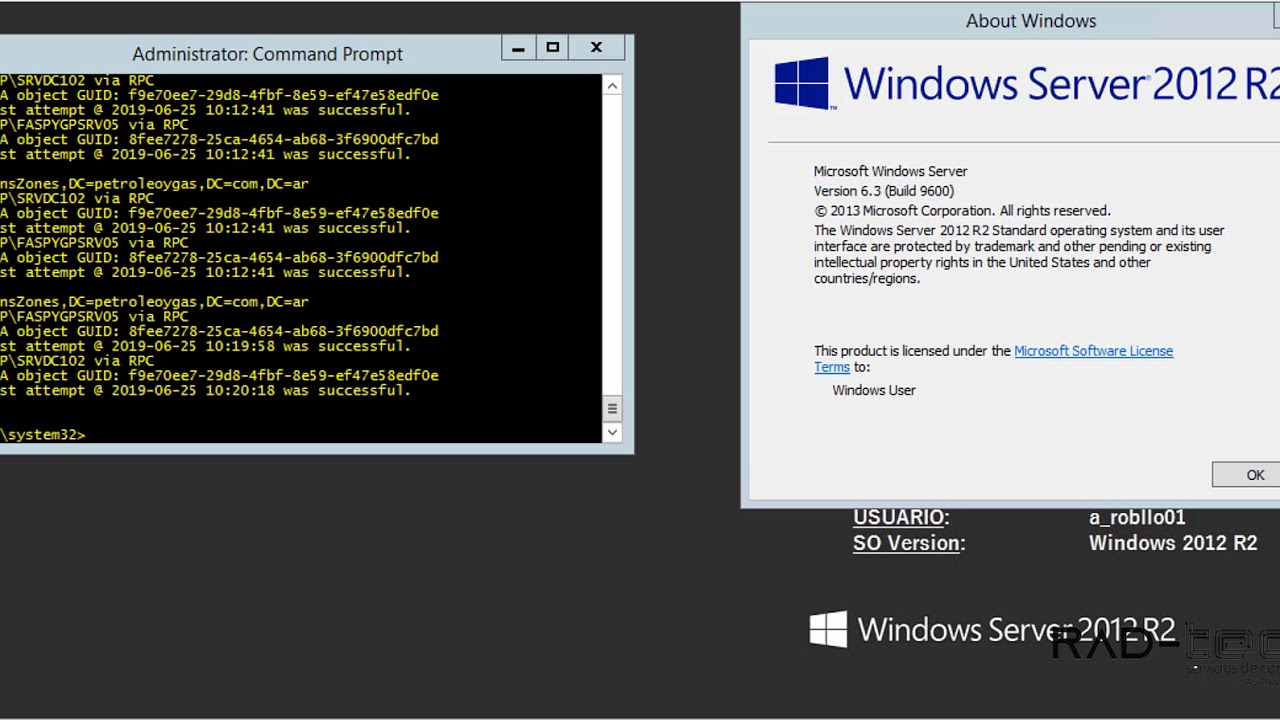Click the Command Prompt scrollbar down arrow
Image resolution: width=1280 pixels, height=720 pixels.
pos(612,432)
